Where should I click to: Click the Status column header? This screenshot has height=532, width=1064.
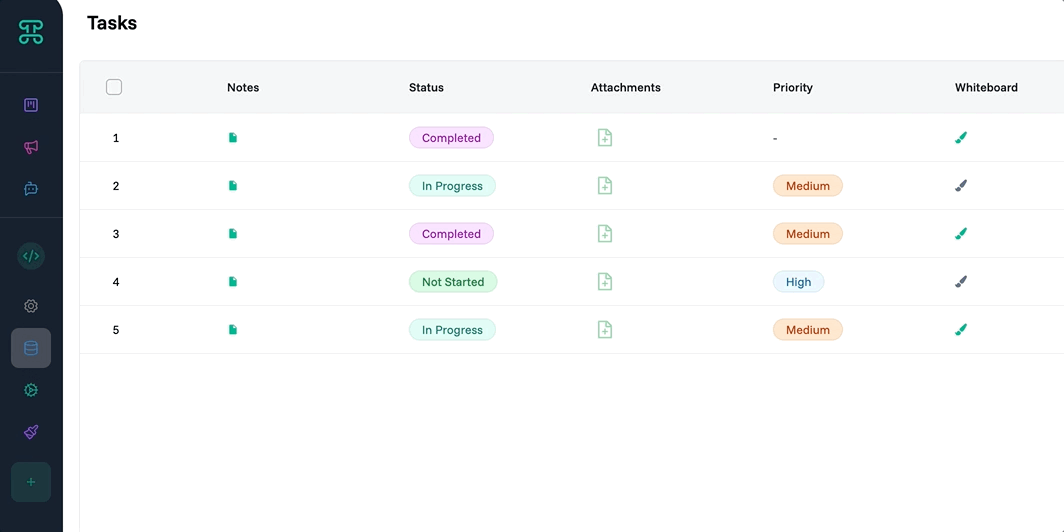tap(426, 88)
